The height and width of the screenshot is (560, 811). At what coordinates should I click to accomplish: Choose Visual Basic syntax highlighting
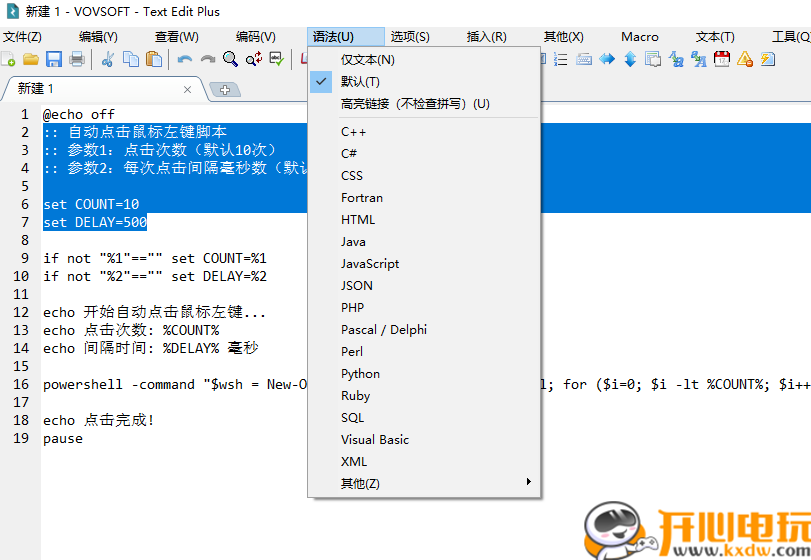[x=424, y=440]
